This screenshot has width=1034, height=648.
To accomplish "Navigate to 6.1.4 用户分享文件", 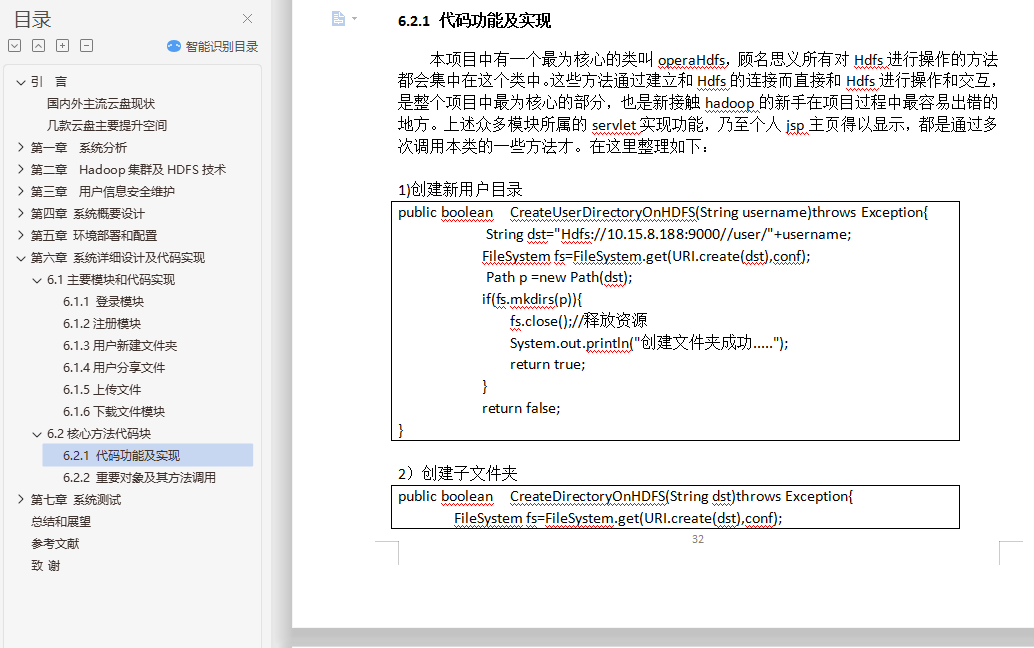I will 114,368.
